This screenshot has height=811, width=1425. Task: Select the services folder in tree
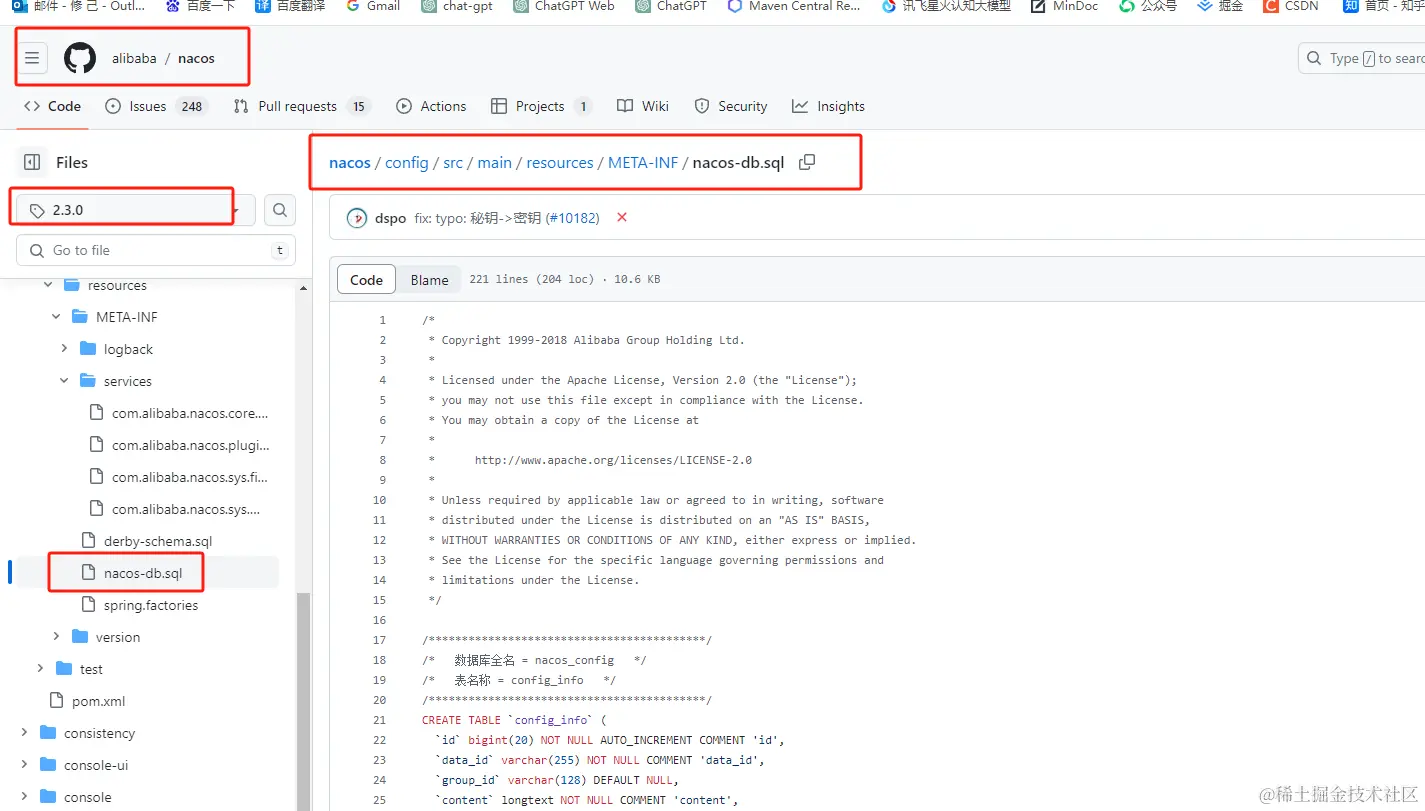pos(128,381)
